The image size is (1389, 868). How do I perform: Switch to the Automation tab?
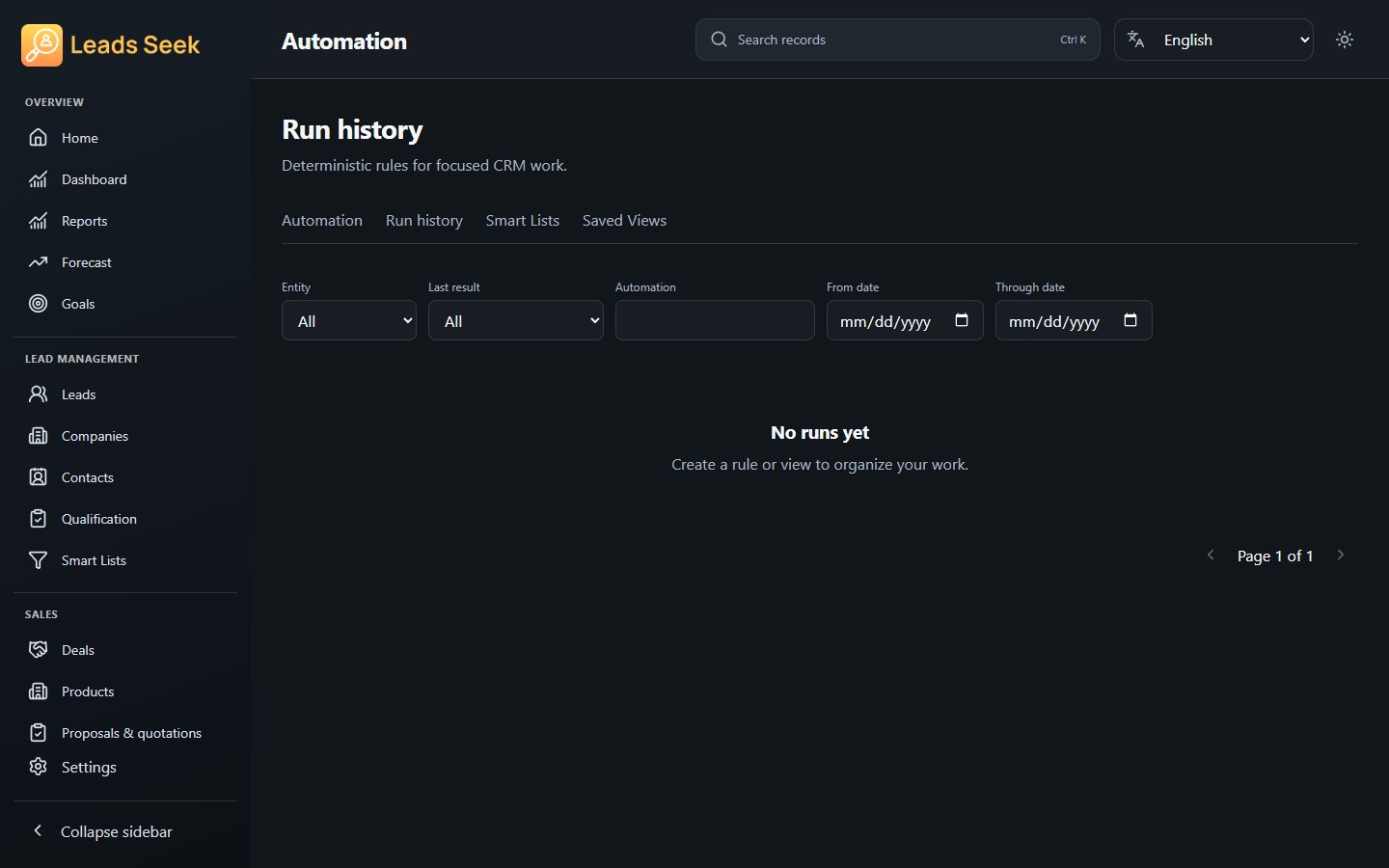coord(322,221)
